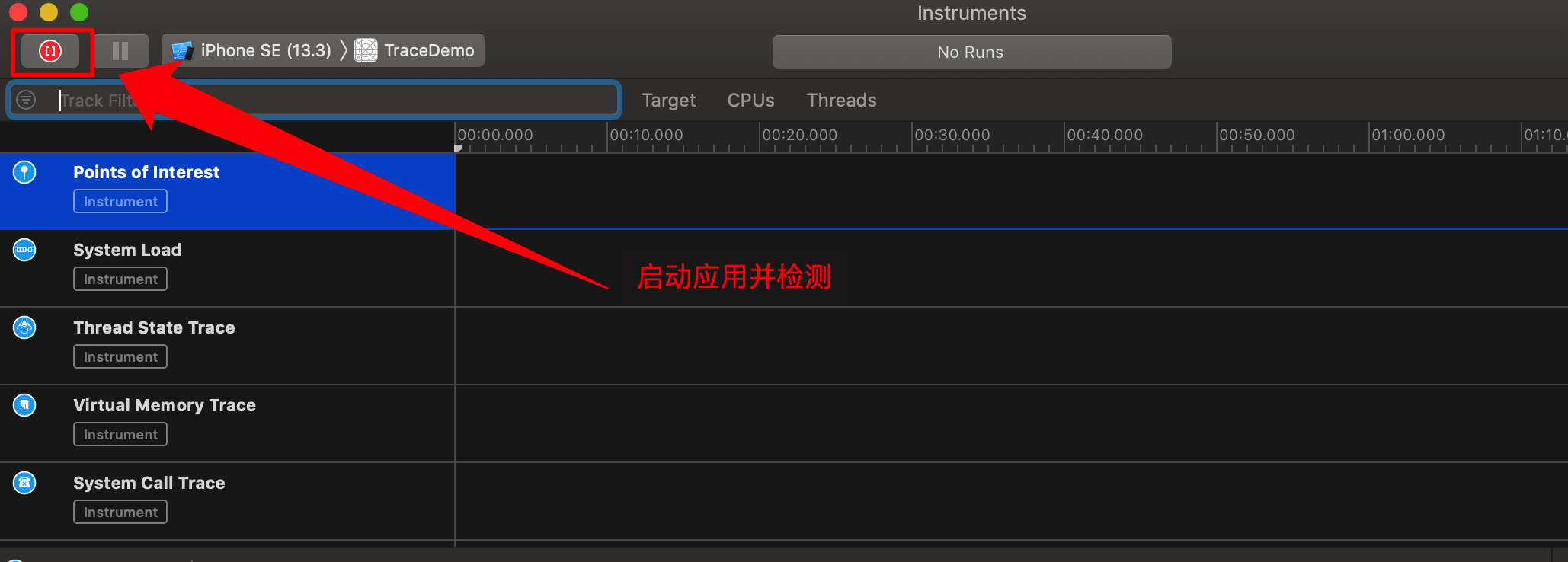Click the System Call Trace phone icon
The image size is (1568, 562).
(x=24, y=483)
